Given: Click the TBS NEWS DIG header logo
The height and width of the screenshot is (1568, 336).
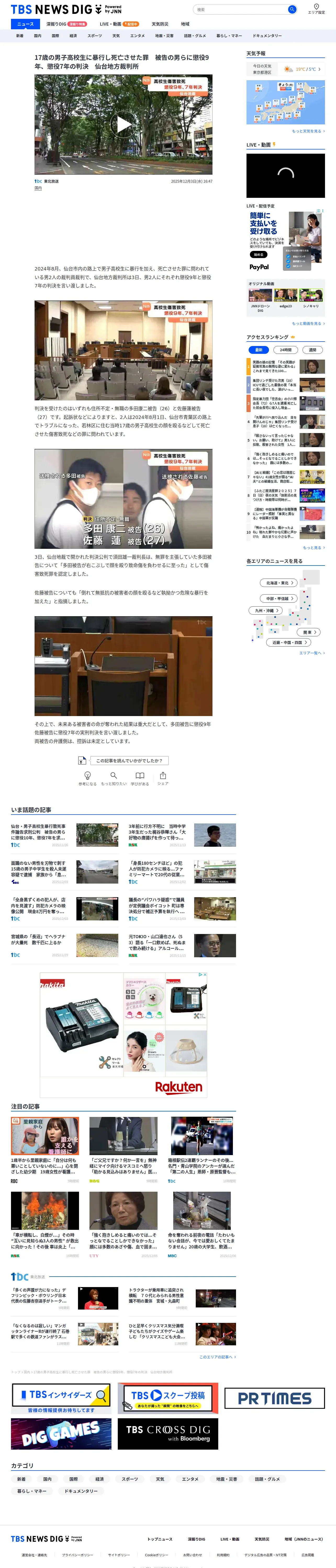Looking at the screenshot, I should click(66, 9).
